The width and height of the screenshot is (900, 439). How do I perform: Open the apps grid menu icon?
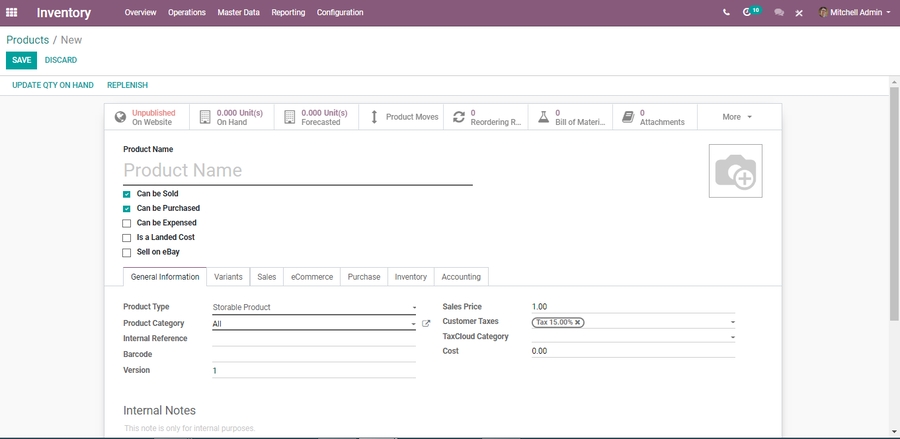coord(12,13)
